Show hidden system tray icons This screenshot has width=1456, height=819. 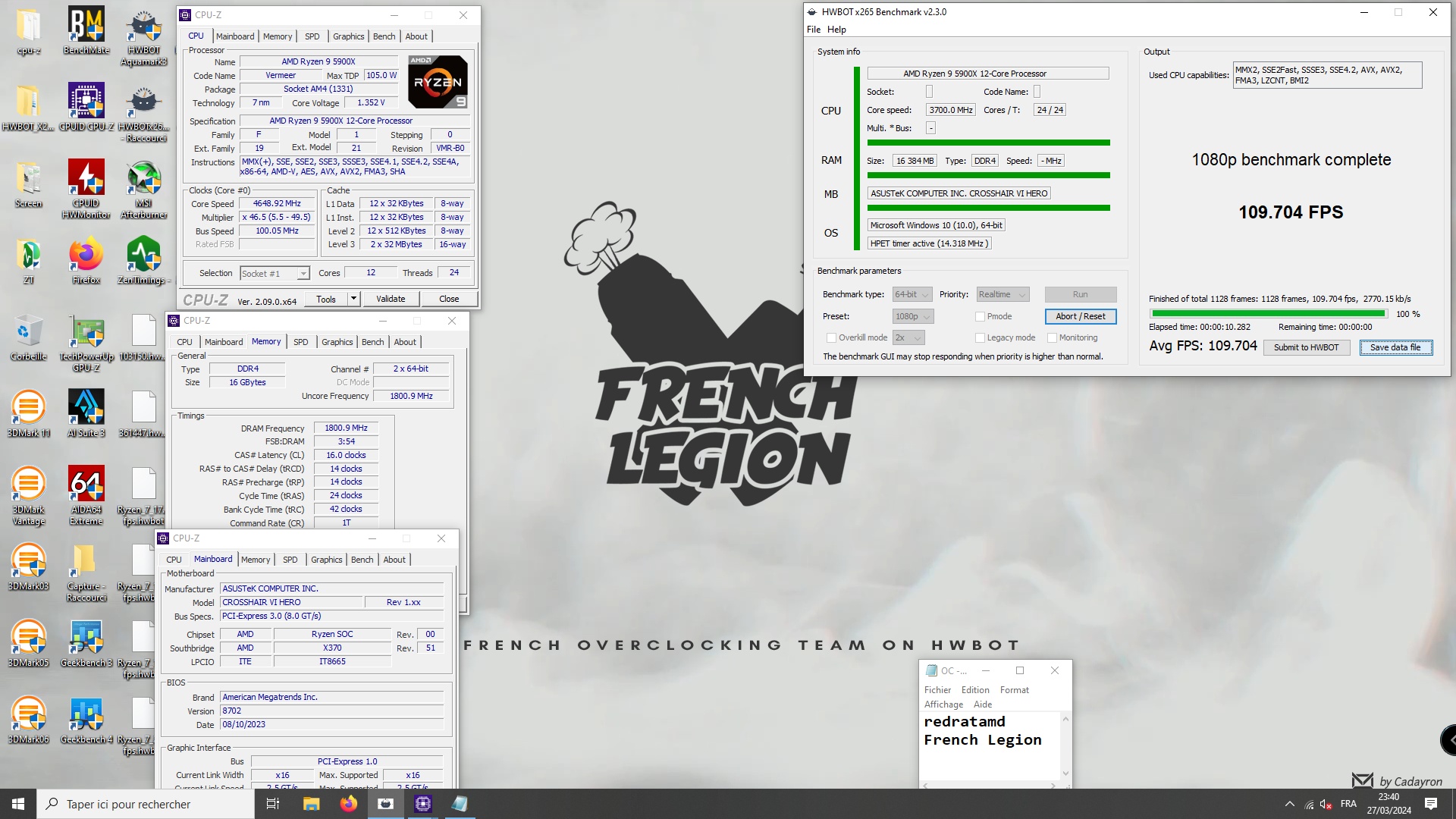1289,804
